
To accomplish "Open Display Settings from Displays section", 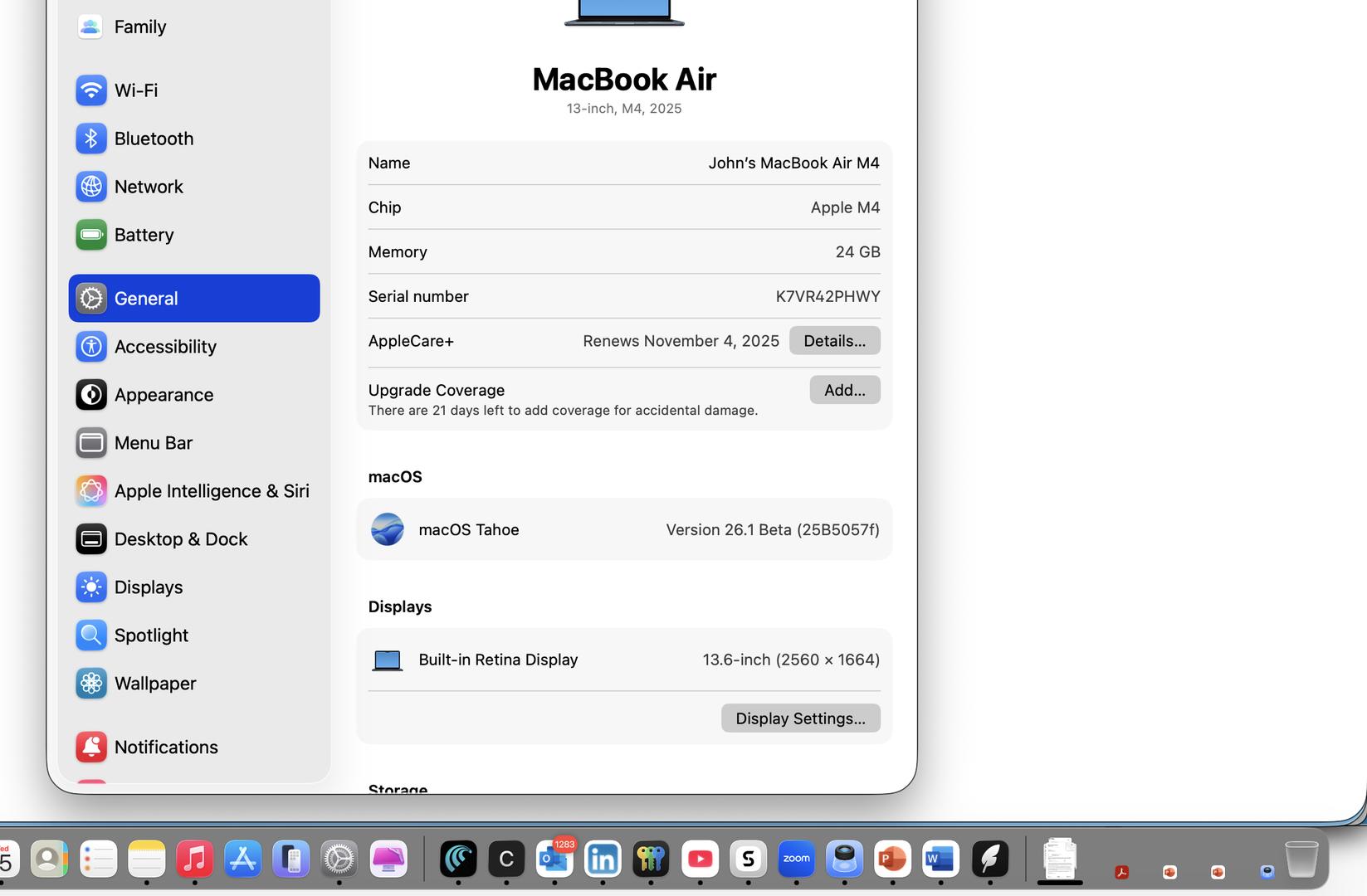I will coord(800,718).
